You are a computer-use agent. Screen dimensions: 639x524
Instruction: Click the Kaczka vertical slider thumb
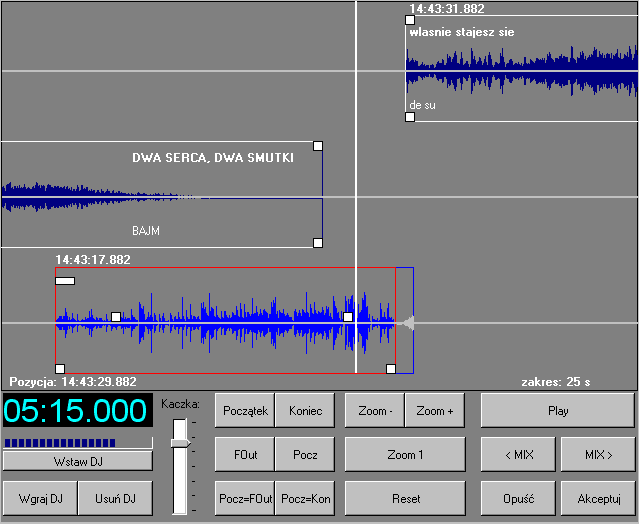(x=180, y=443)
